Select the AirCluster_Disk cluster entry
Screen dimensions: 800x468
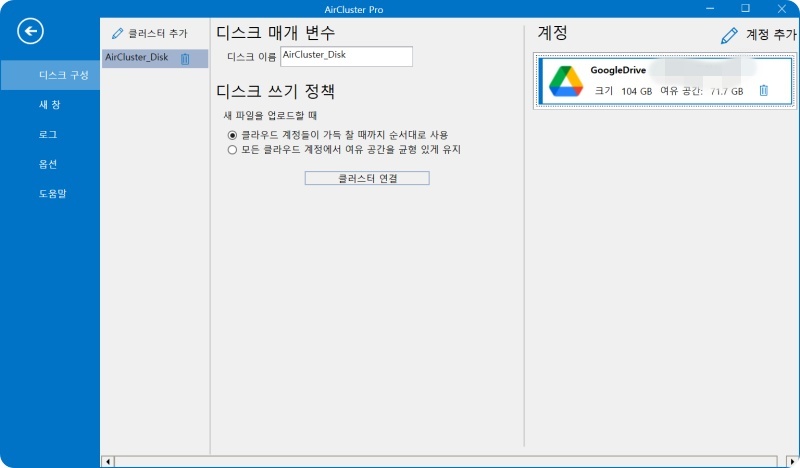point(155,59)
